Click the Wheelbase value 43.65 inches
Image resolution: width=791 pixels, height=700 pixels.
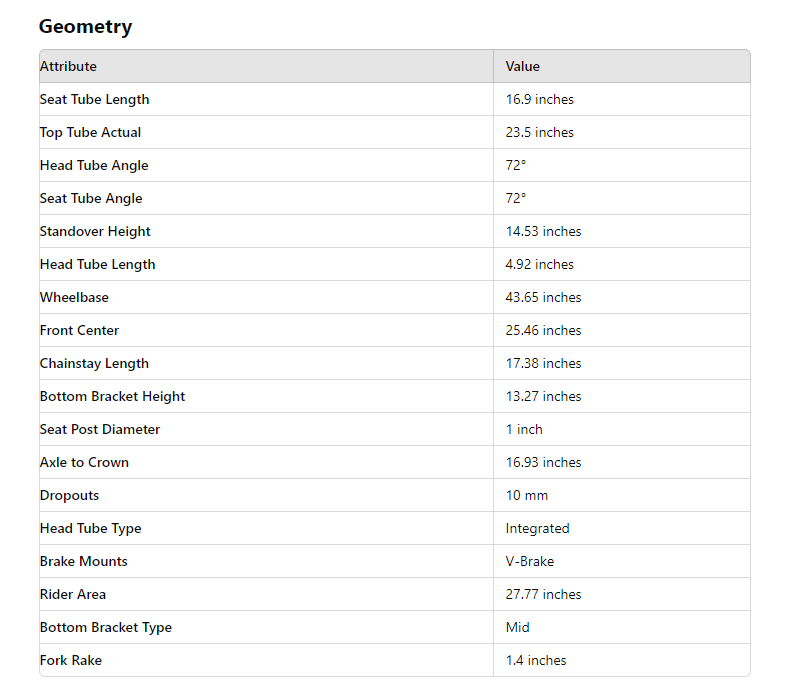[x=543, y=298]
